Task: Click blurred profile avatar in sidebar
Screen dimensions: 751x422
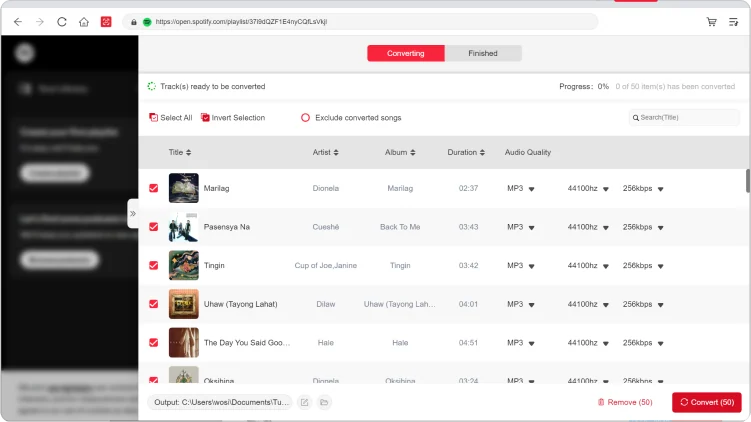Action: (x=24, y=53)
